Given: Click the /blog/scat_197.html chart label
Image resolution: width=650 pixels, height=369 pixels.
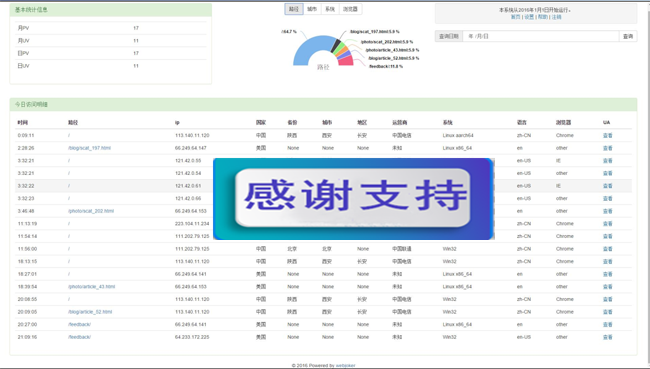Looking at the screenshot, I should click(x=374, y=32).
